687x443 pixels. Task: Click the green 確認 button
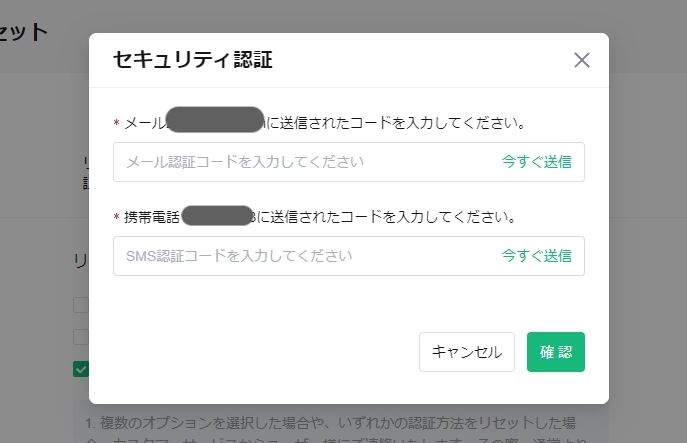pyautogui.click(x=556, y=352)
